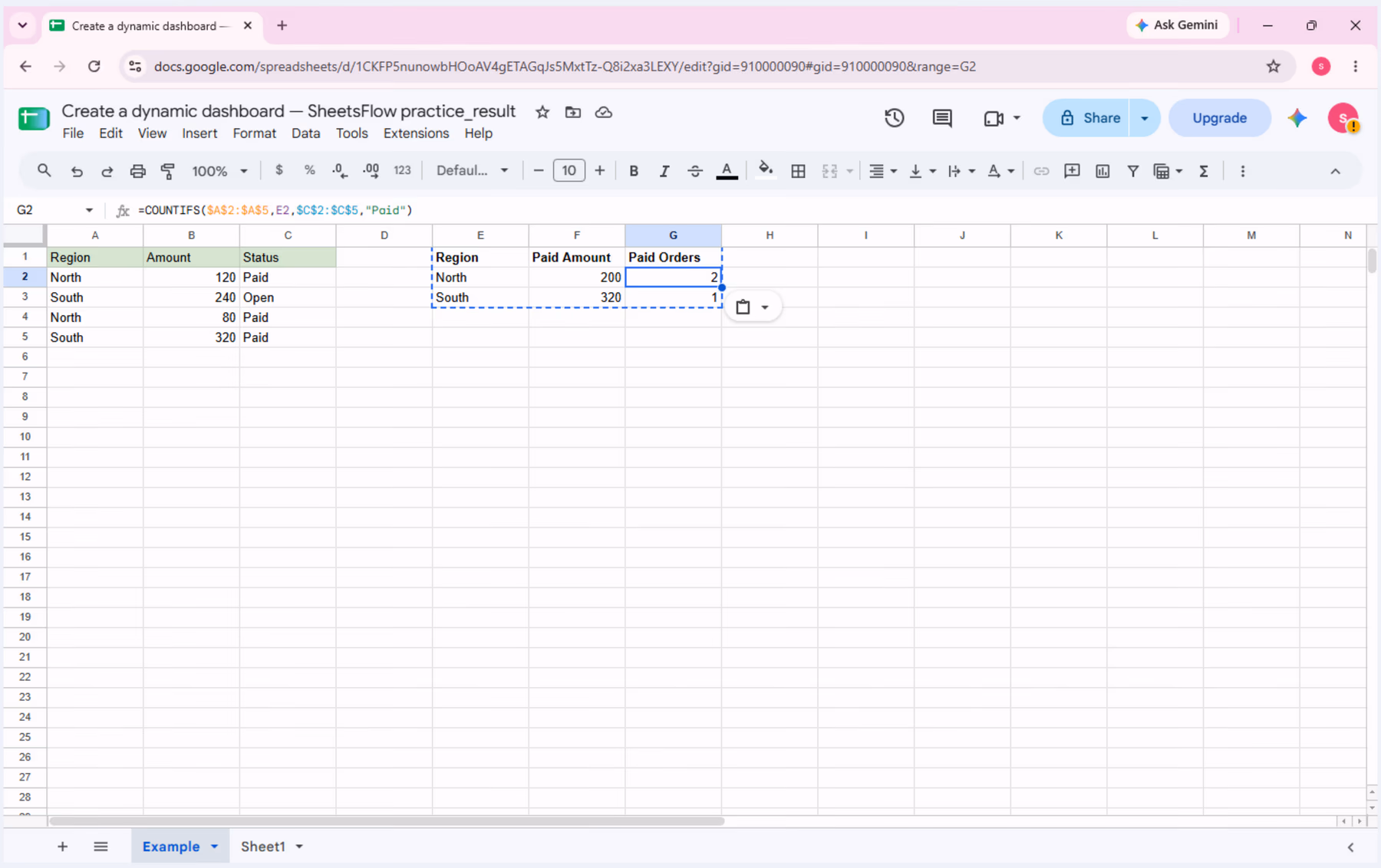
Task: Click the font size input field
Action: point(569,170)
